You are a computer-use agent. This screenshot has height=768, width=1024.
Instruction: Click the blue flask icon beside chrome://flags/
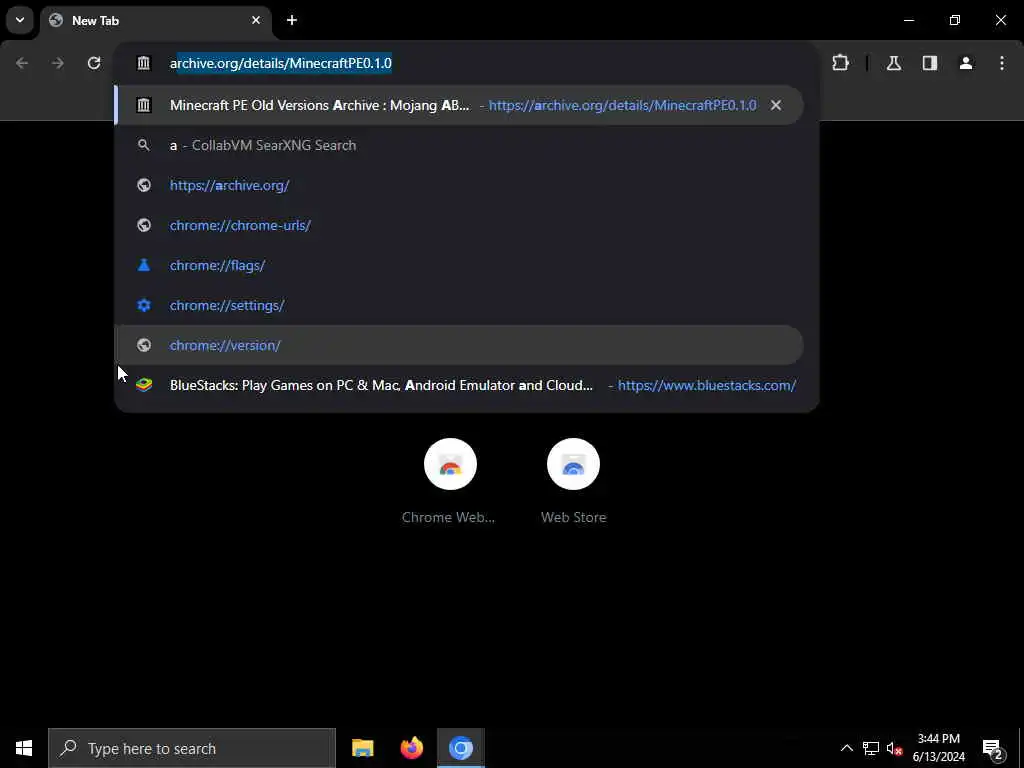(x=144, y=265)
